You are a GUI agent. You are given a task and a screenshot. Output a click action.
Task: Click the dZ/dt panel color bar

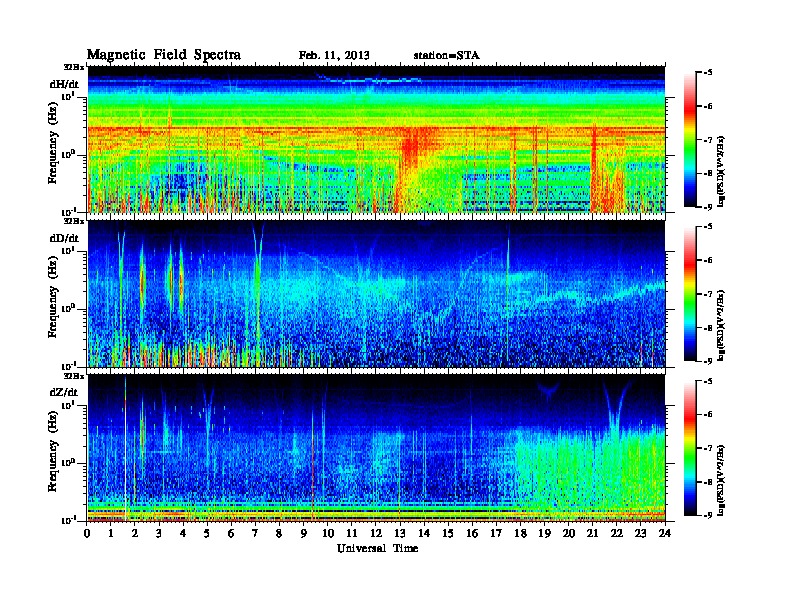pos(690,447)
